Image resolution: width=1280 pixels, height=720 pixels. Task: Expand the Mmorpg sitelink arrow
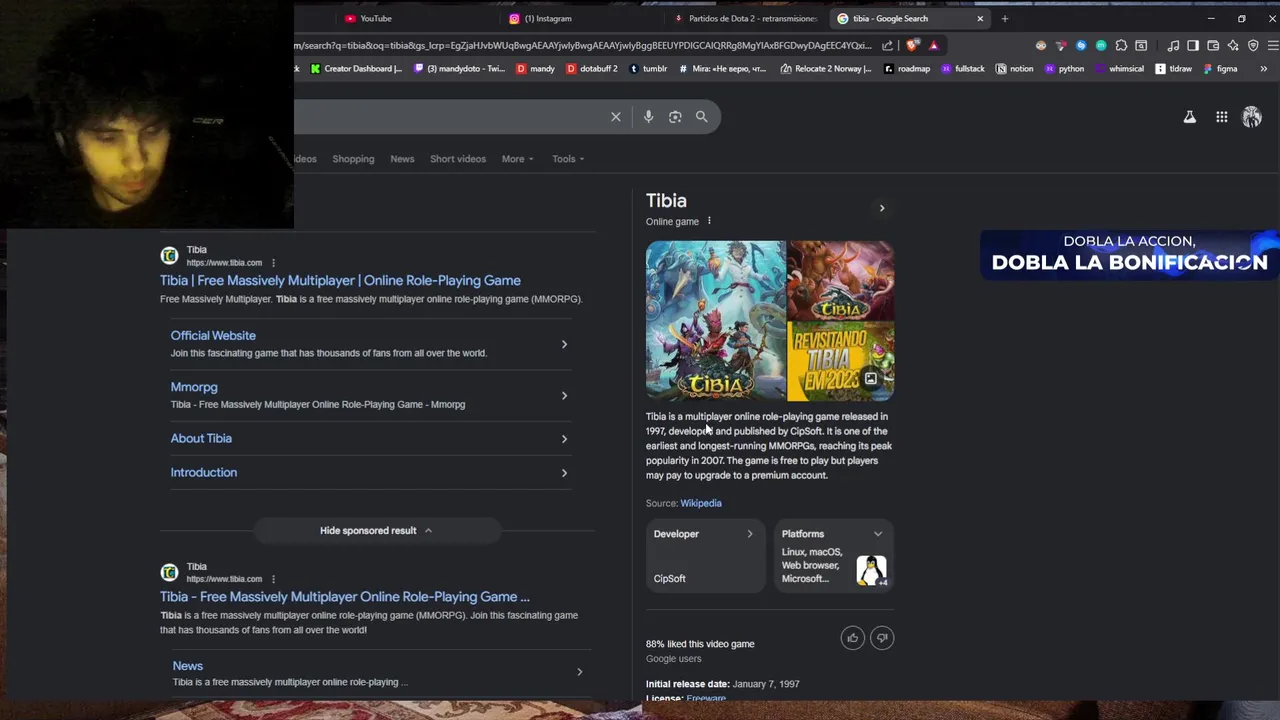(x=564, y=395)
